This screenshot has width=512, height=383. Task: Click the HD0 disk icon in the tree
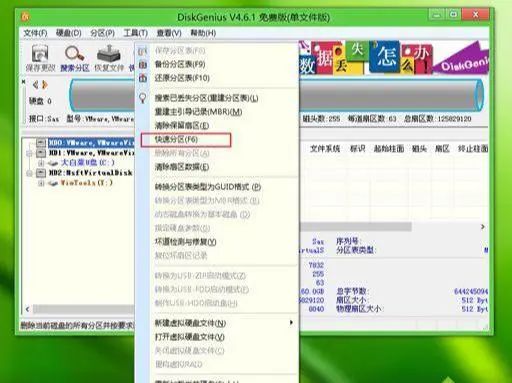(41, 143)
